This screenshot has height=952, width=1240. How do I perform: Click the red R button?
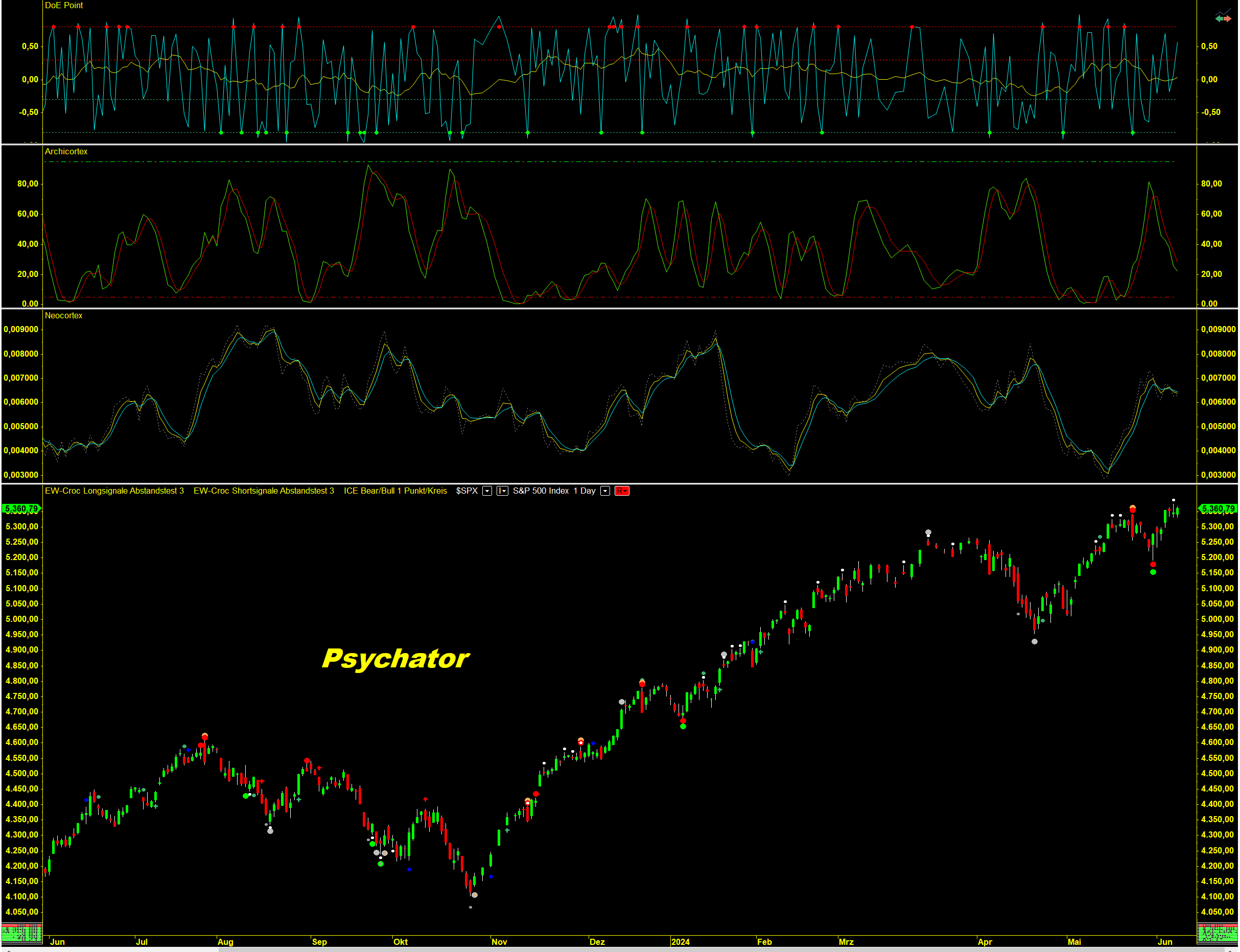coord(621,491)
